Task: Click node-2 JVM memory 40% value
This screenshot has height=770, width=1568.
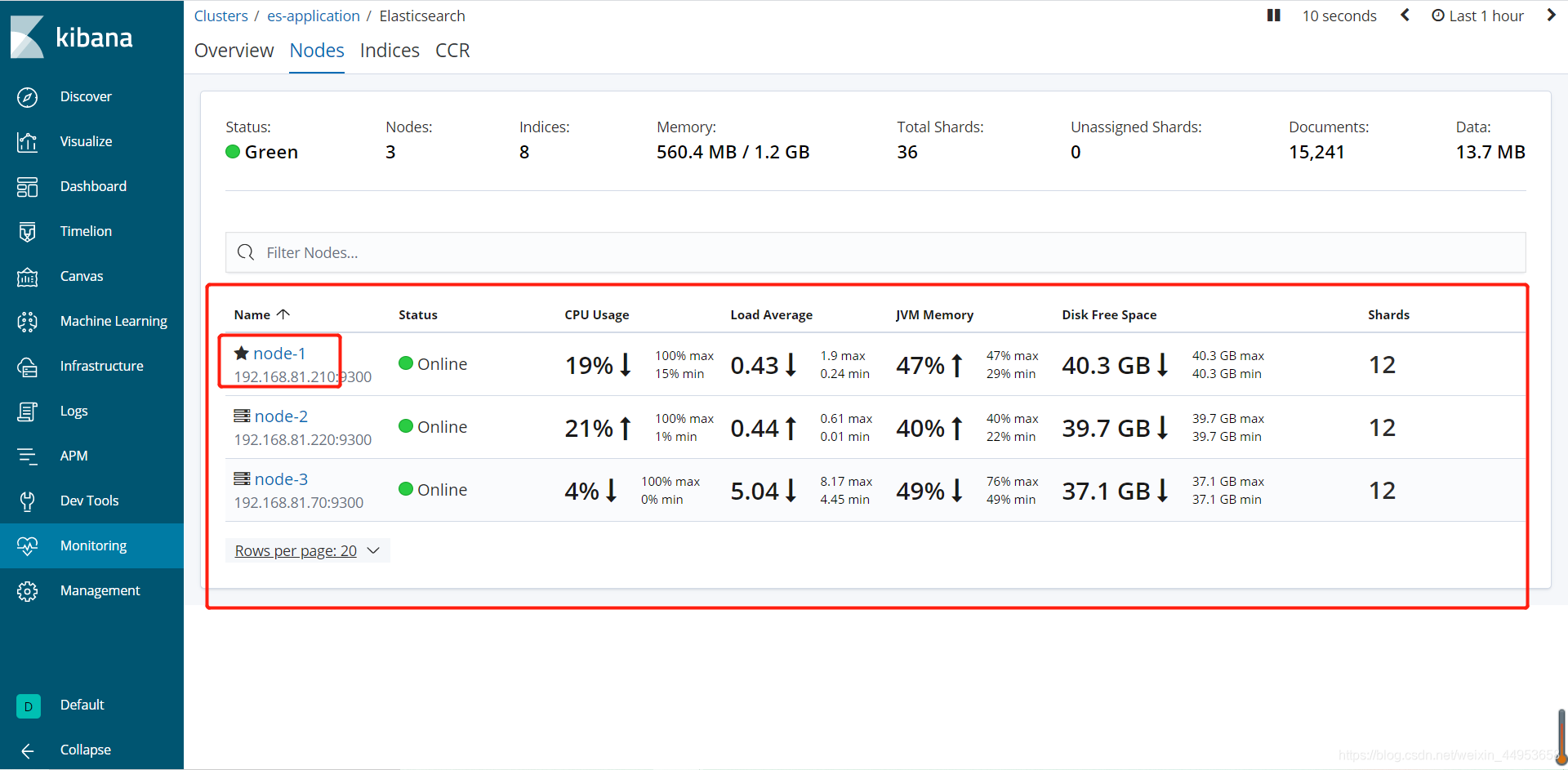Action: pos(920,428)
